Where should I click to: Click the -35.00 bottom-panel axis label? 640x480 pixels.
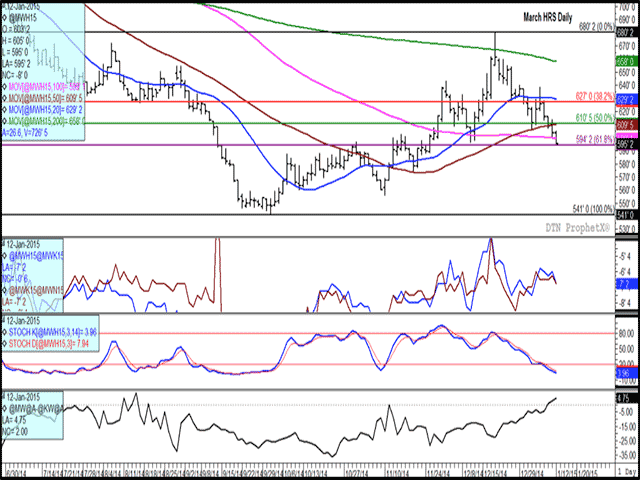click(629, 454)
